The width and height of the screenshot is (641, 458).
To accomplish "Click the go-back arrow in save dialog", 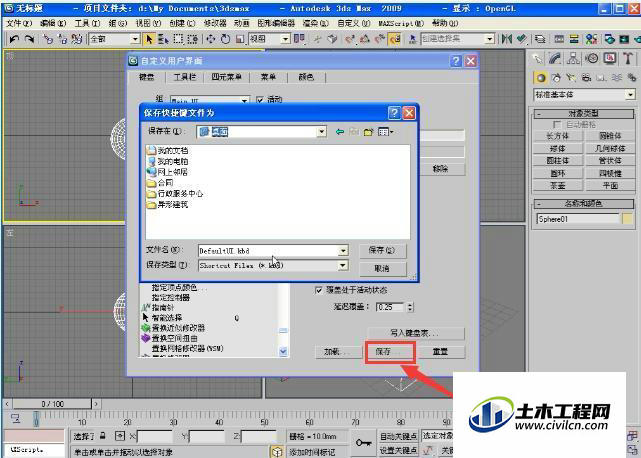I will 340,132.
